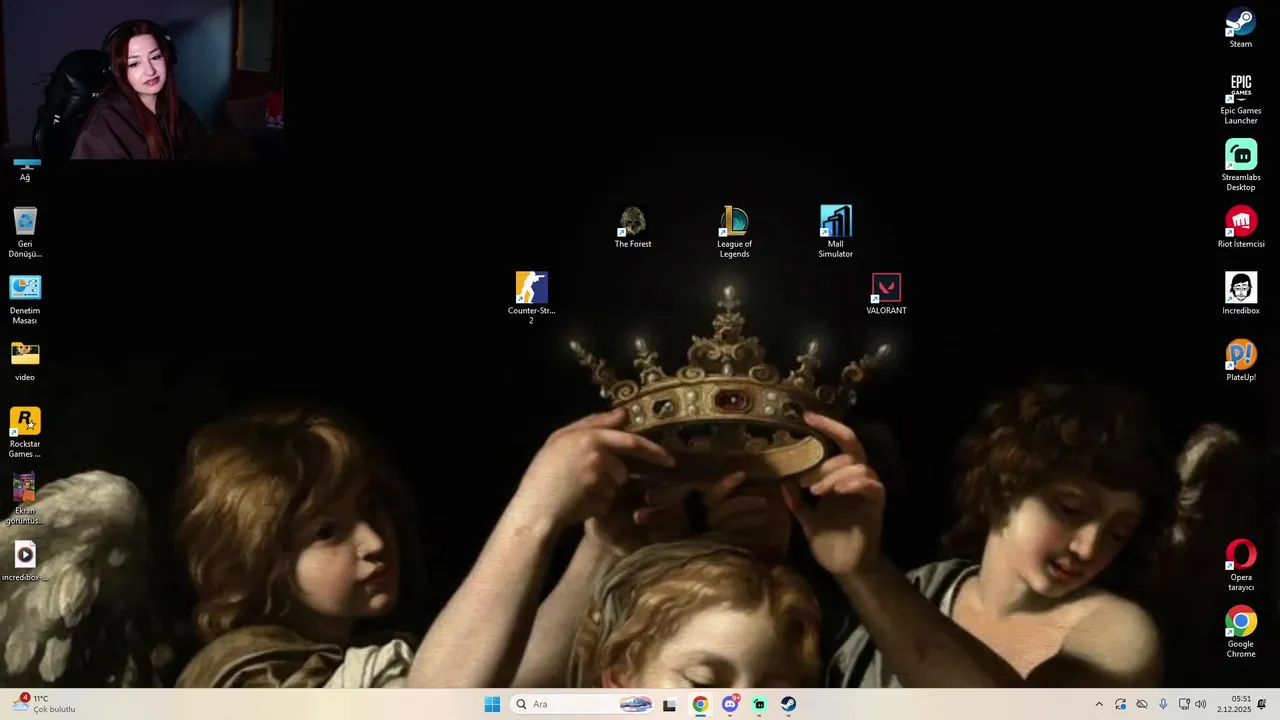This screenshot has height=720, width=1280.
Task: Select the incredibox video file icon
Action: pyautogui.click(x=25, y=561)
